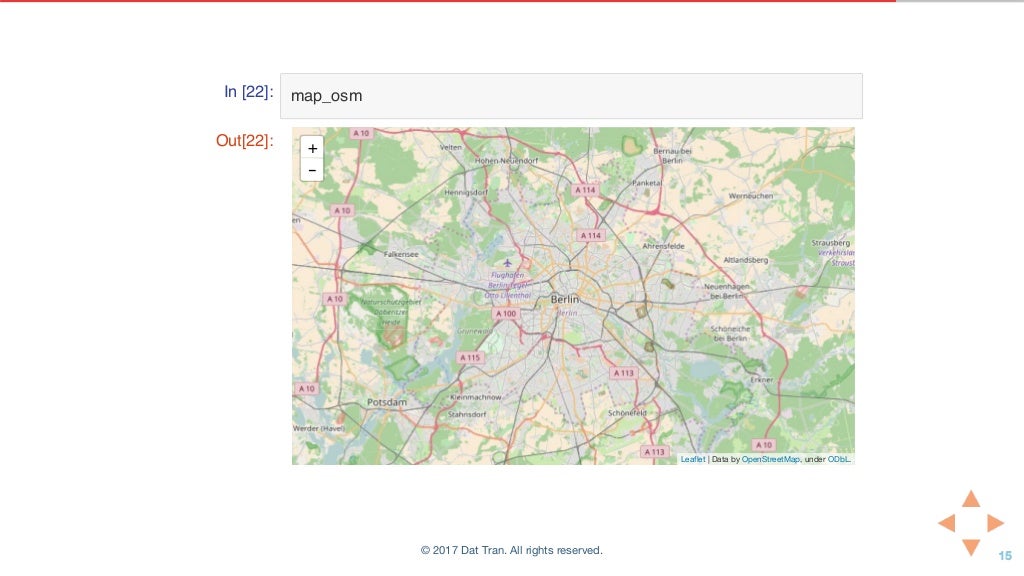Advance to next slide with right arrow
The image size is (1024, 576).
tap(995, 522)
